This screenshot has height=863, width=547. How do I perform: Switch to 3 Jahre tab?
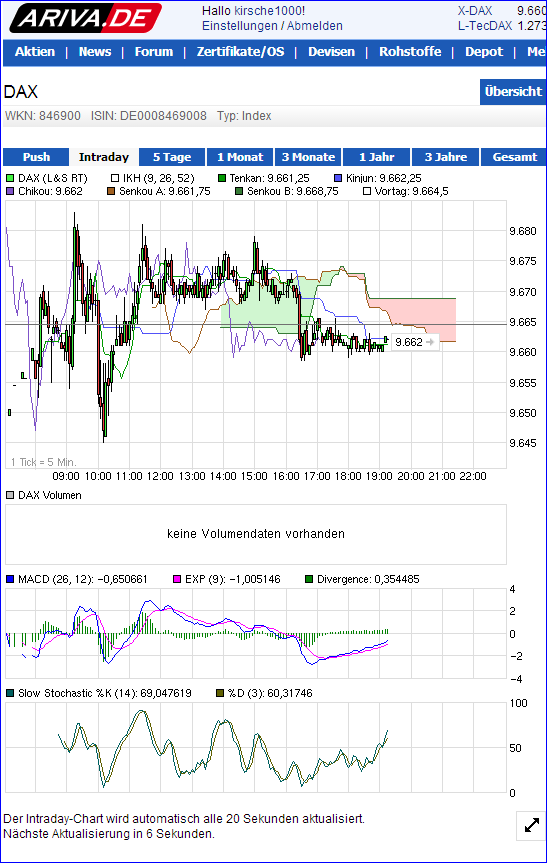(445, 157)
